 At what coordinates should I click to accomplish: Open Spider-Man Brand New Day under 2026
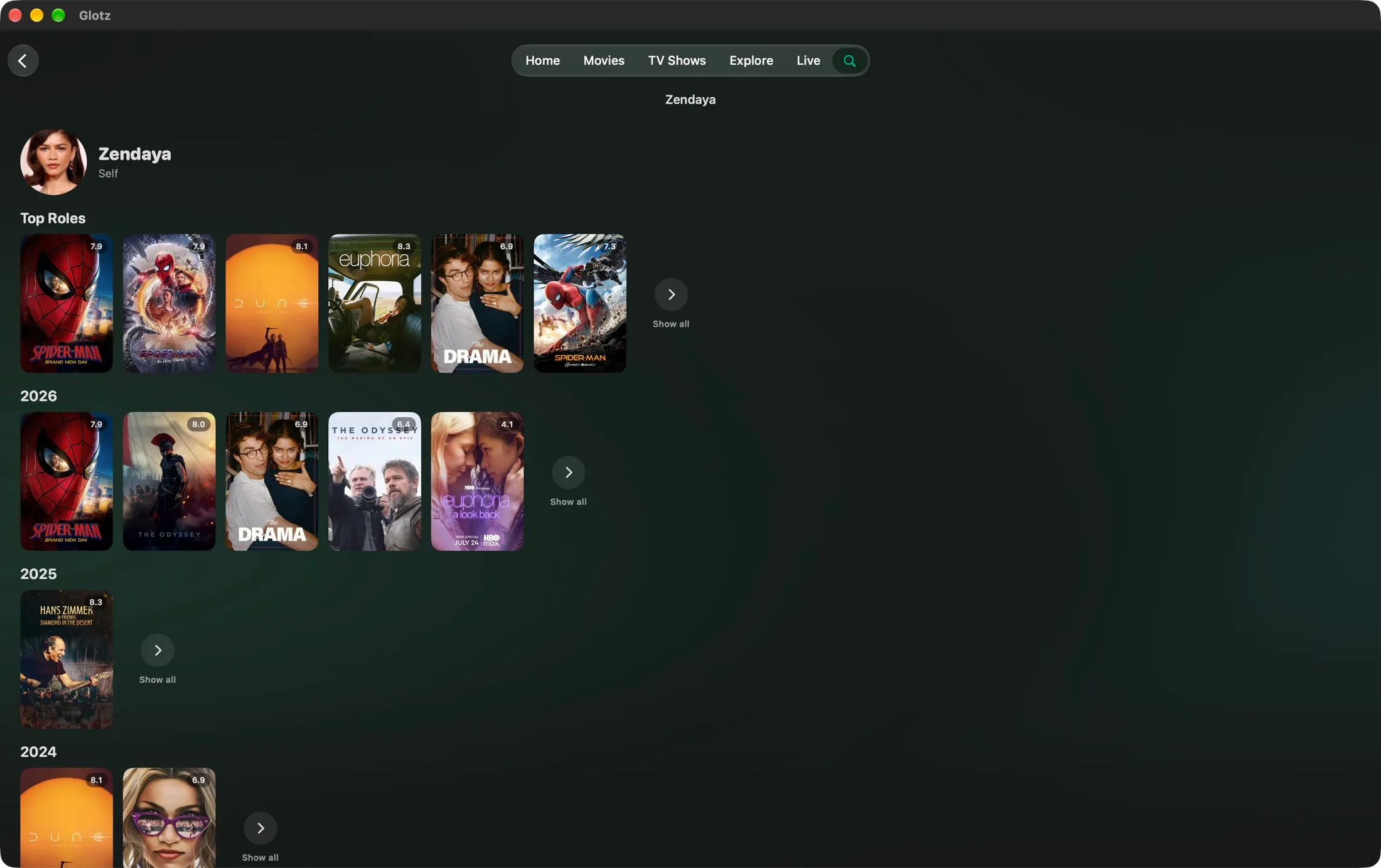coord(67,481)
